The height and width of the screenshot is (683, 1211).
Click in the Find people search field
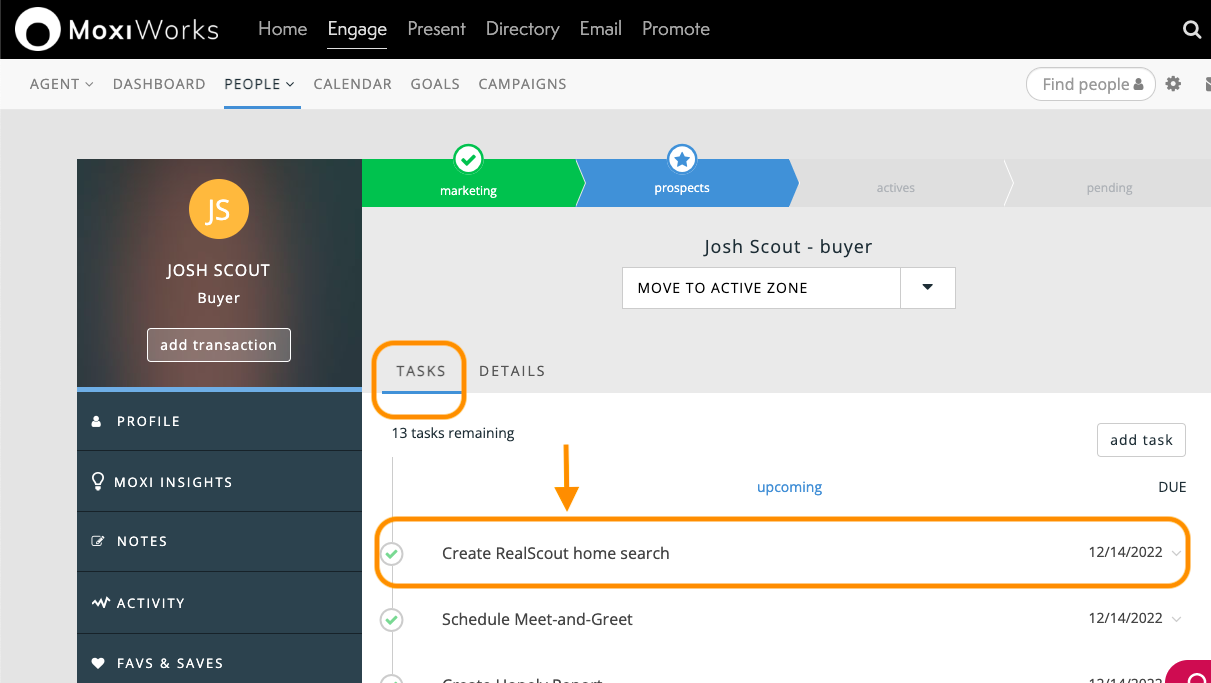[1091, 85]
